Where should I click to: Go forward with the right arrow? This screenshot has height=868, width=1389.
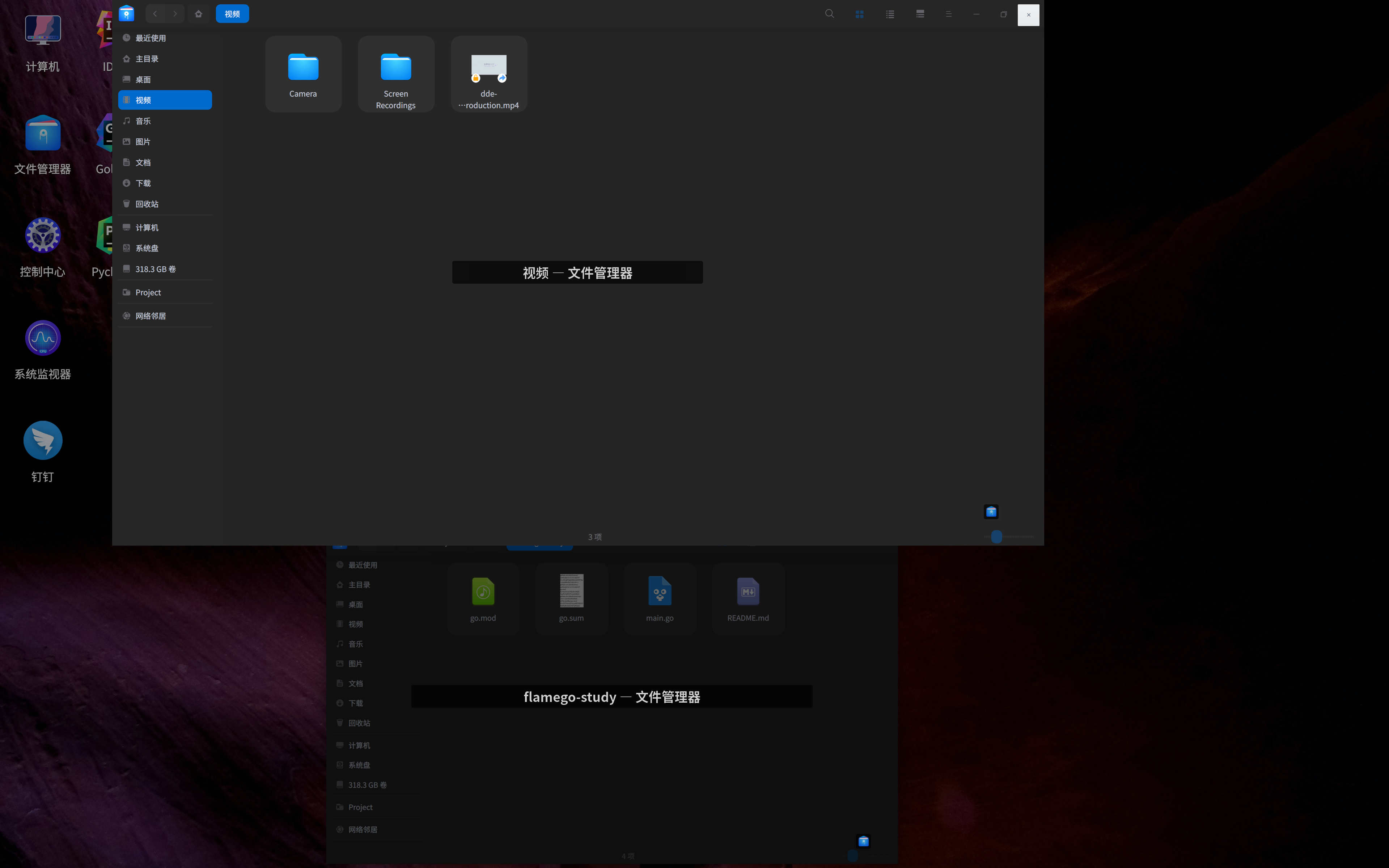(175, 14)
